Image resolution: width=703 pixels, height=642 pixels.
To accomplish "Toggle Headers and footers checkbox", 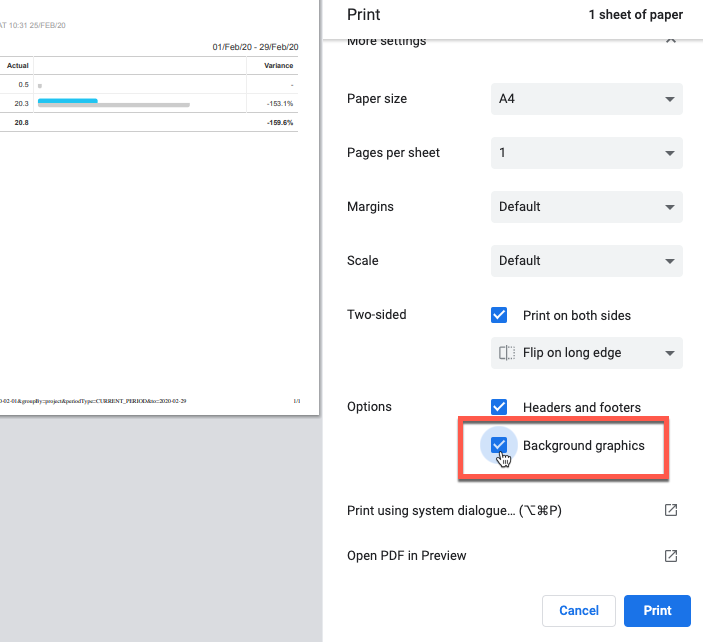I will click(500, 407).
